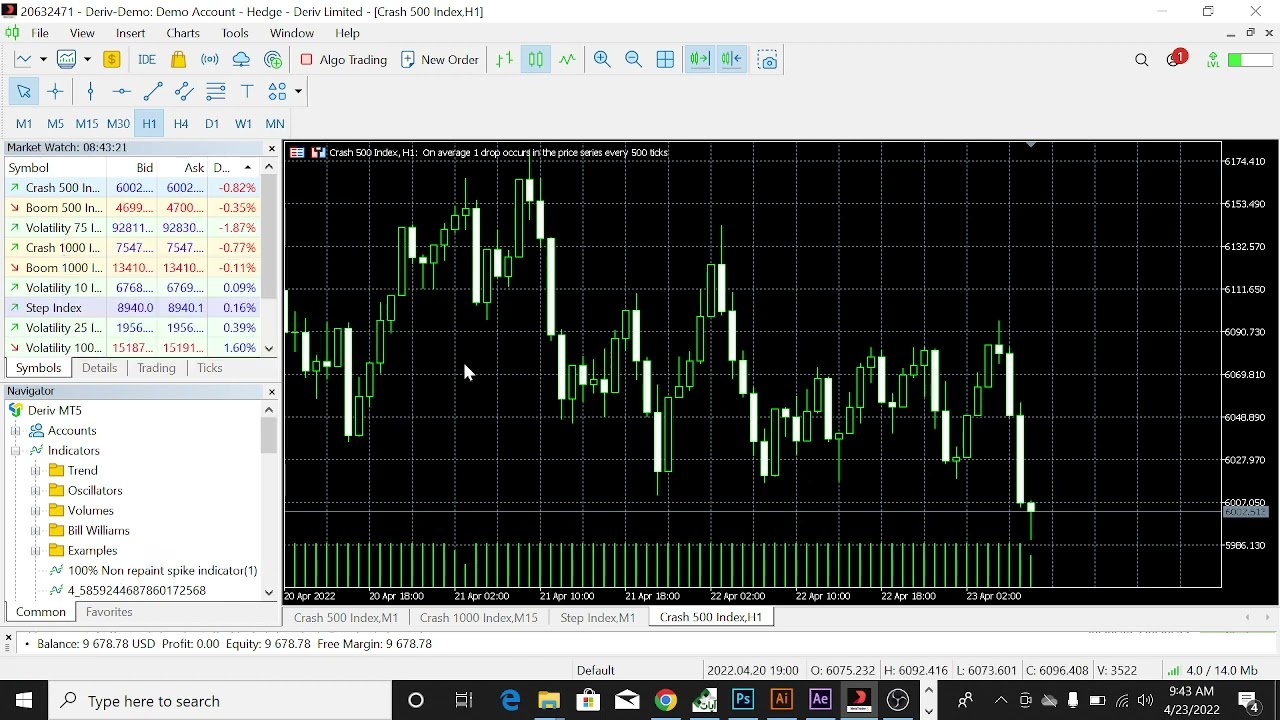Click the New Order button

tap(440, 60)
